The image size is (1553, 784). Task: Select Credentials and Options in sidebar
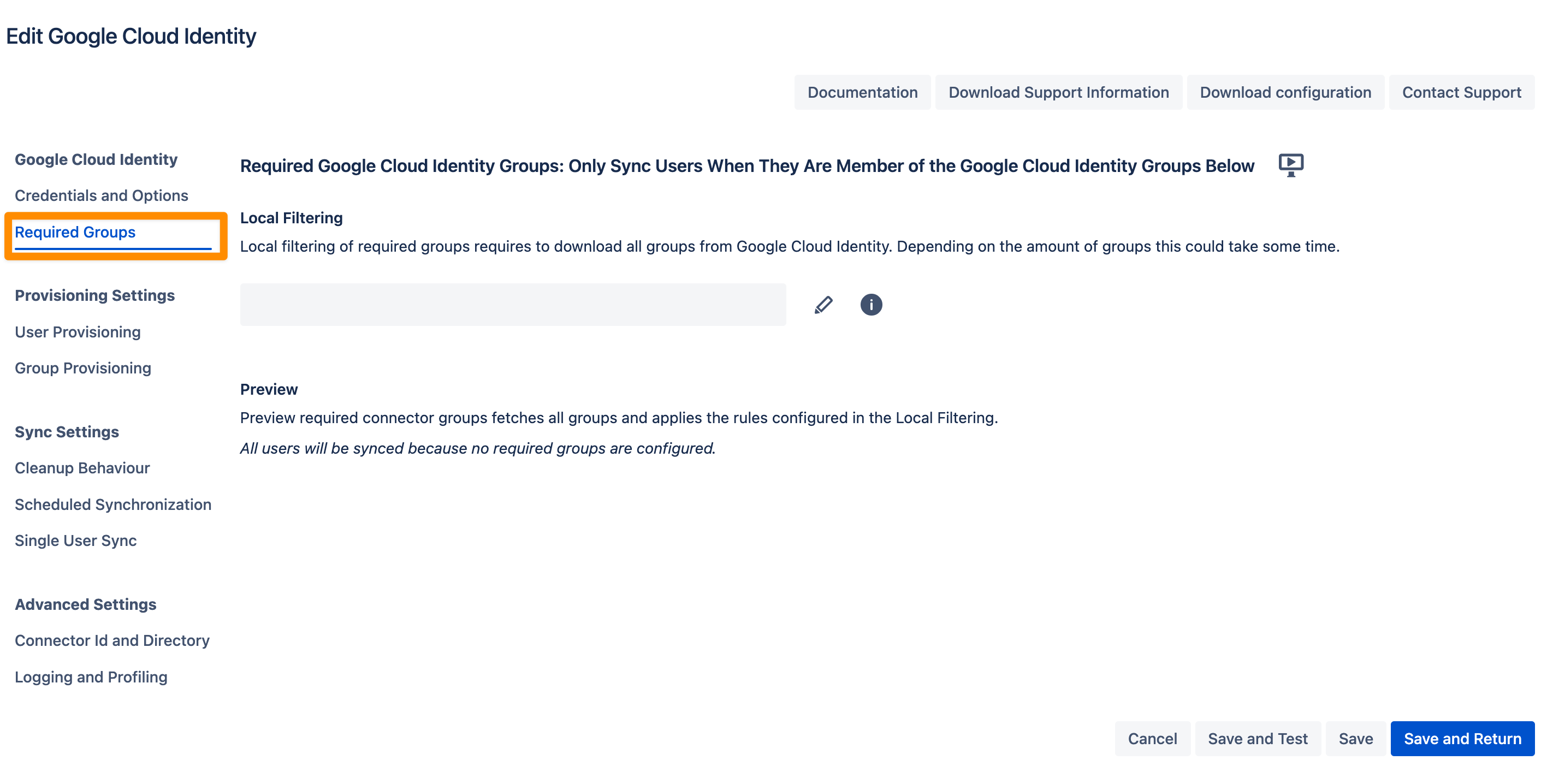pos(101,196)
